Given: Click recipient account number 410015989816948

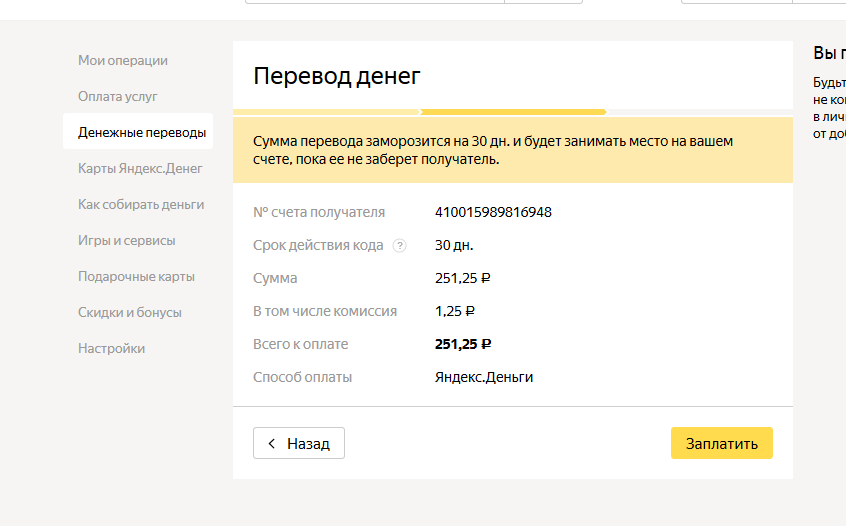Looking at the screenshot, I should [x=493, y=212].
